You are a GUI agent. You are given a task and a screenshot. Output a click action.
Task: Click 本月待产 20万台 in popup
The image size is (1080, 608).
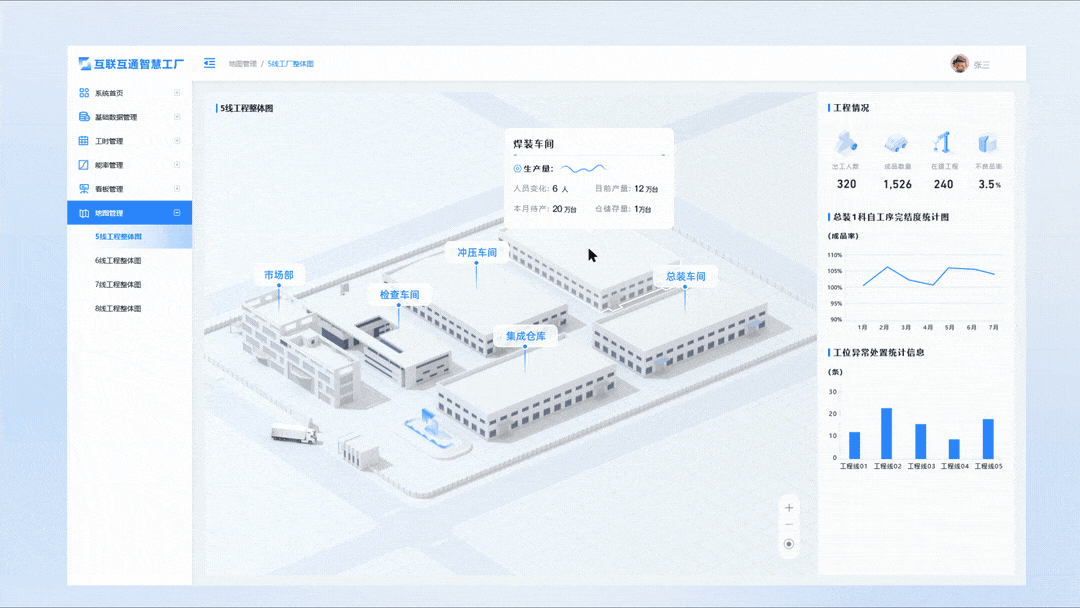pos(545,209)
